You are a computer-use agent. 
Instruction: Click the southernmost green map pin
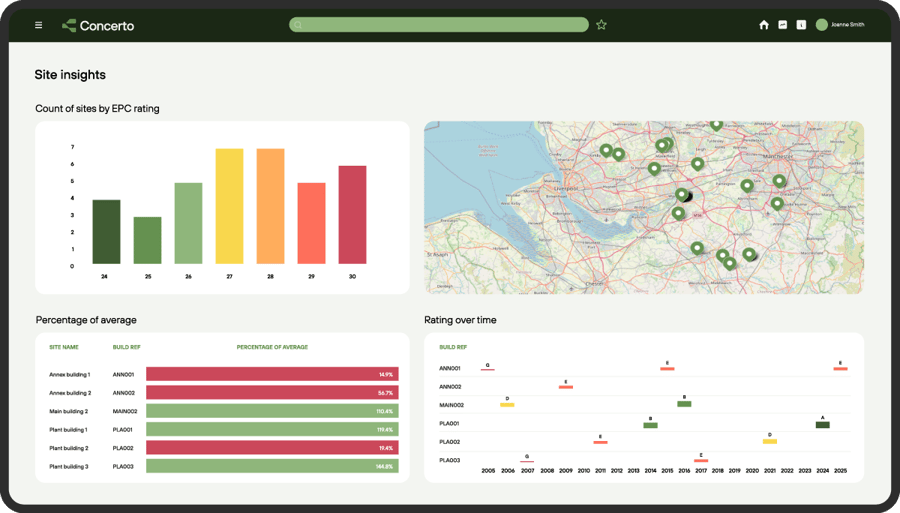730,263
